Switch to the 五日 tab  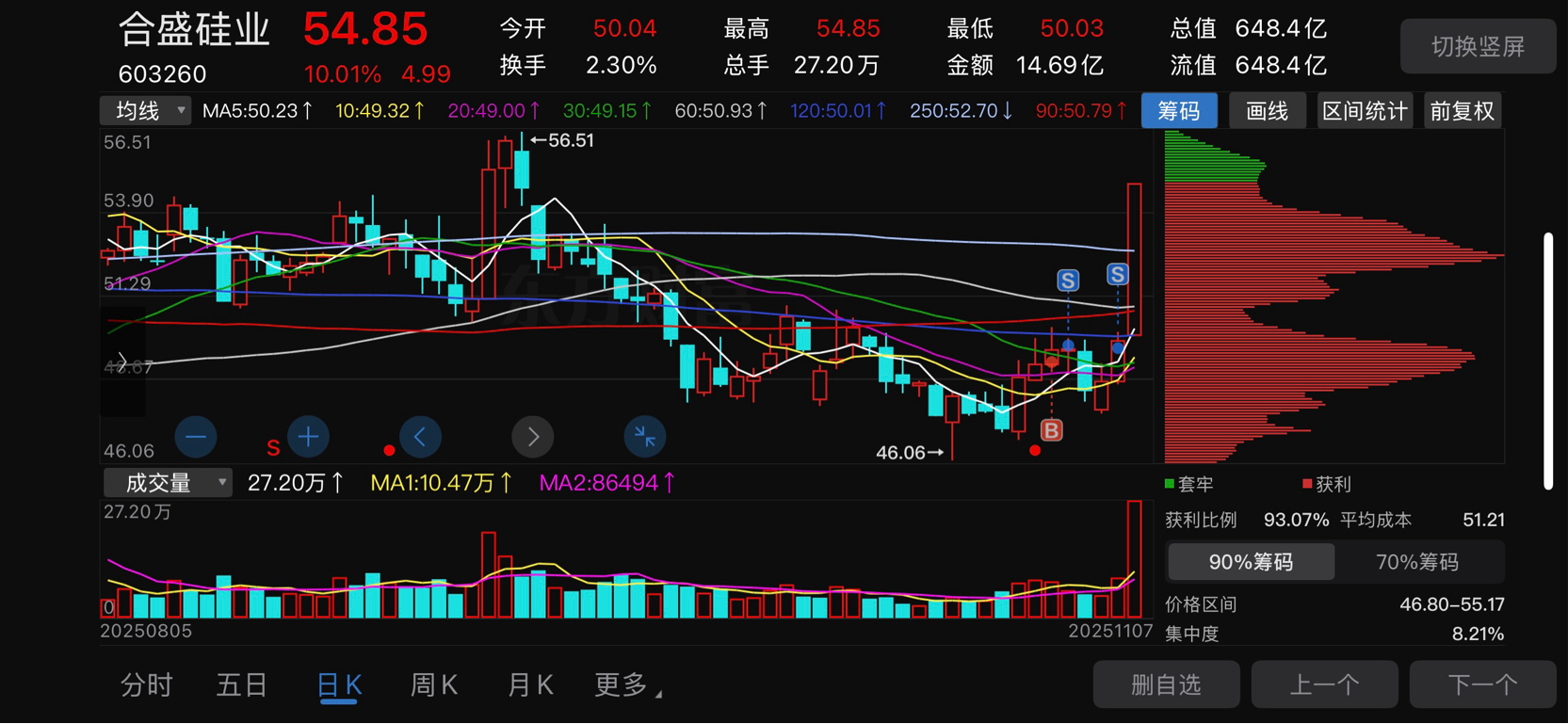click(242, 685)
